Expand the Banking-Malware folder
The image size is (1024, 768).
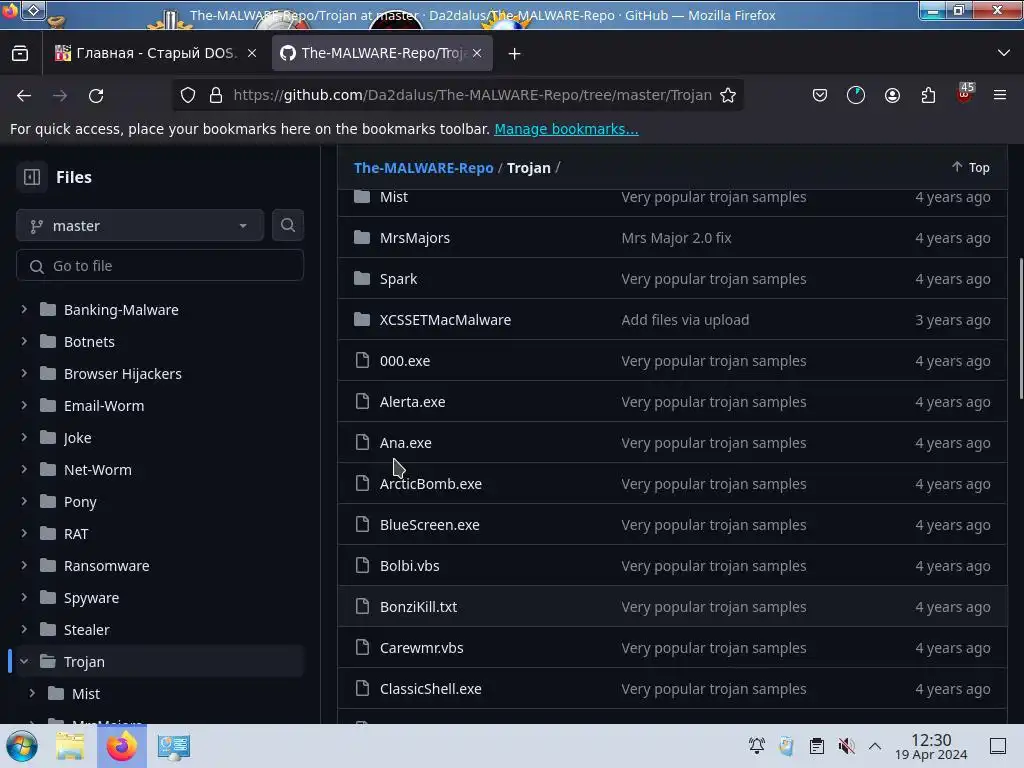[24, 309]
